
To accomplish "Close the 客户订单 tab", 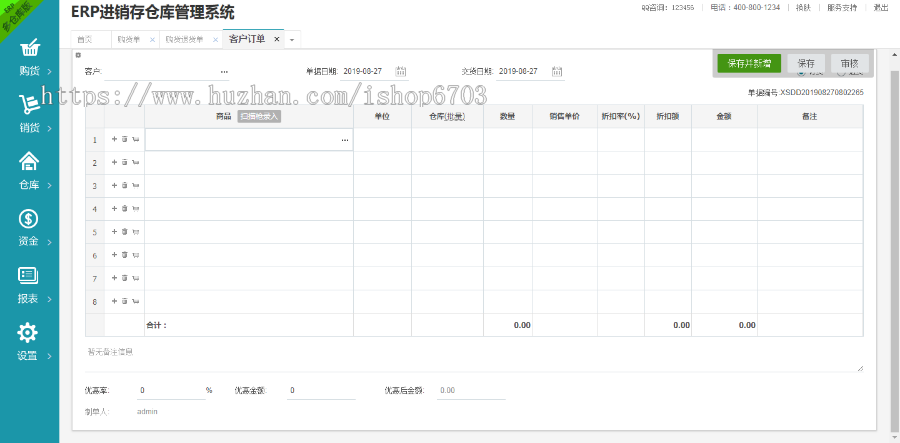I will coord(277,40).
